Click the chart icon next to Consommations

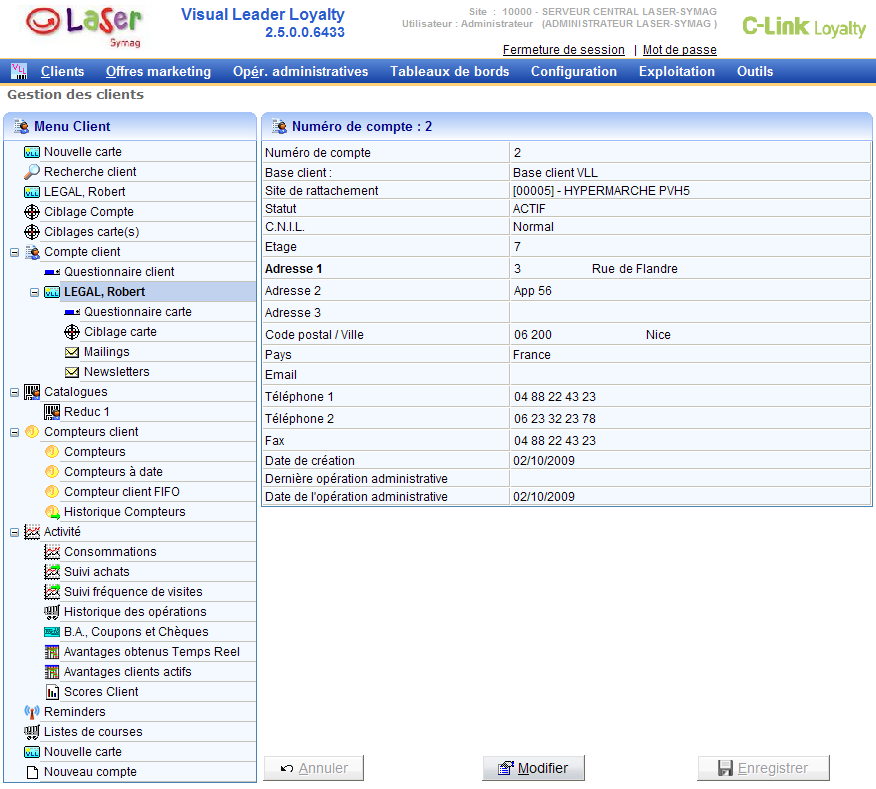pos(52,552)
